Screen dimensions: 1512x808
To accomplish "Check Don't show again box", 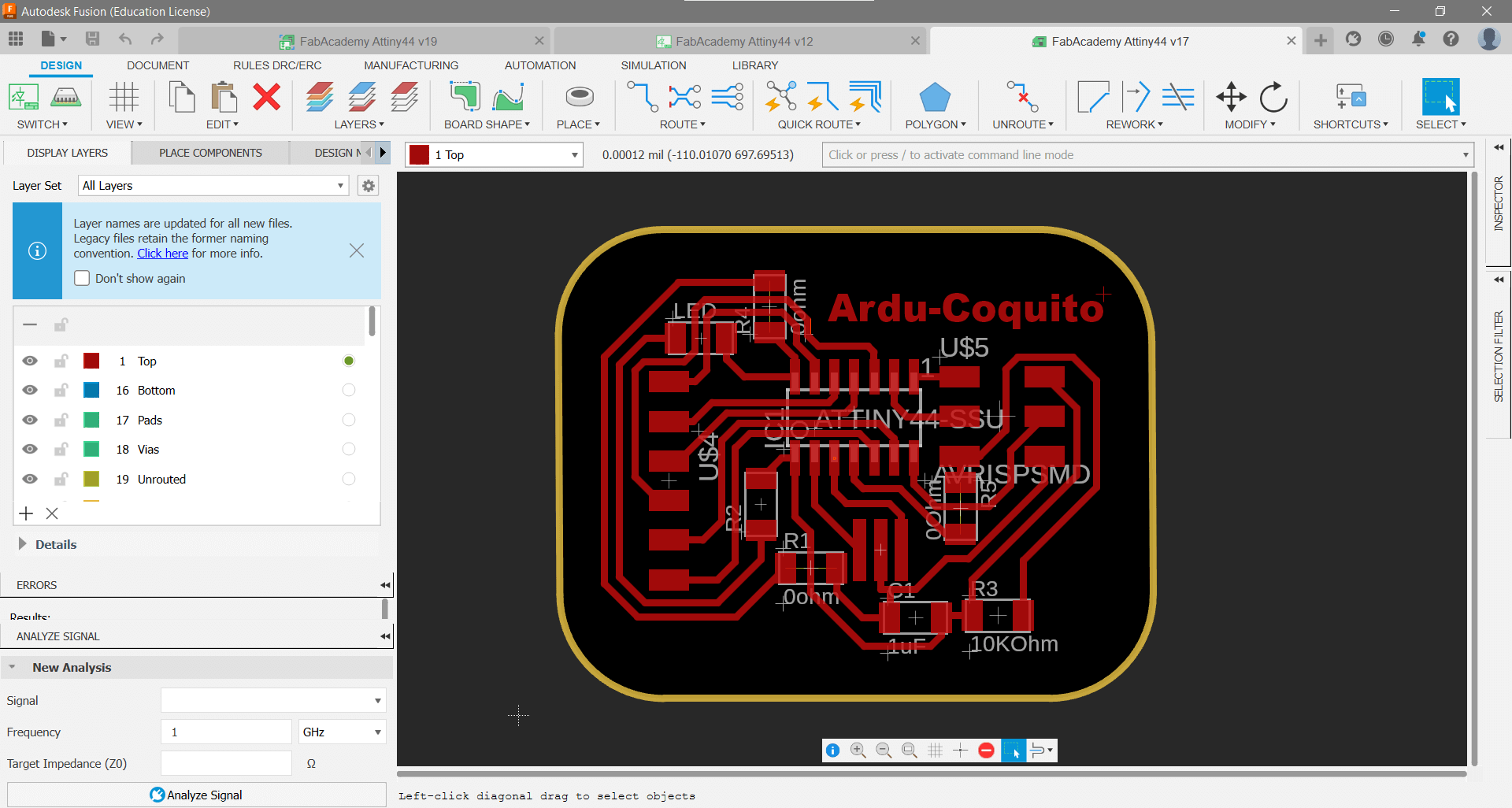I will [x=82, y=278].
